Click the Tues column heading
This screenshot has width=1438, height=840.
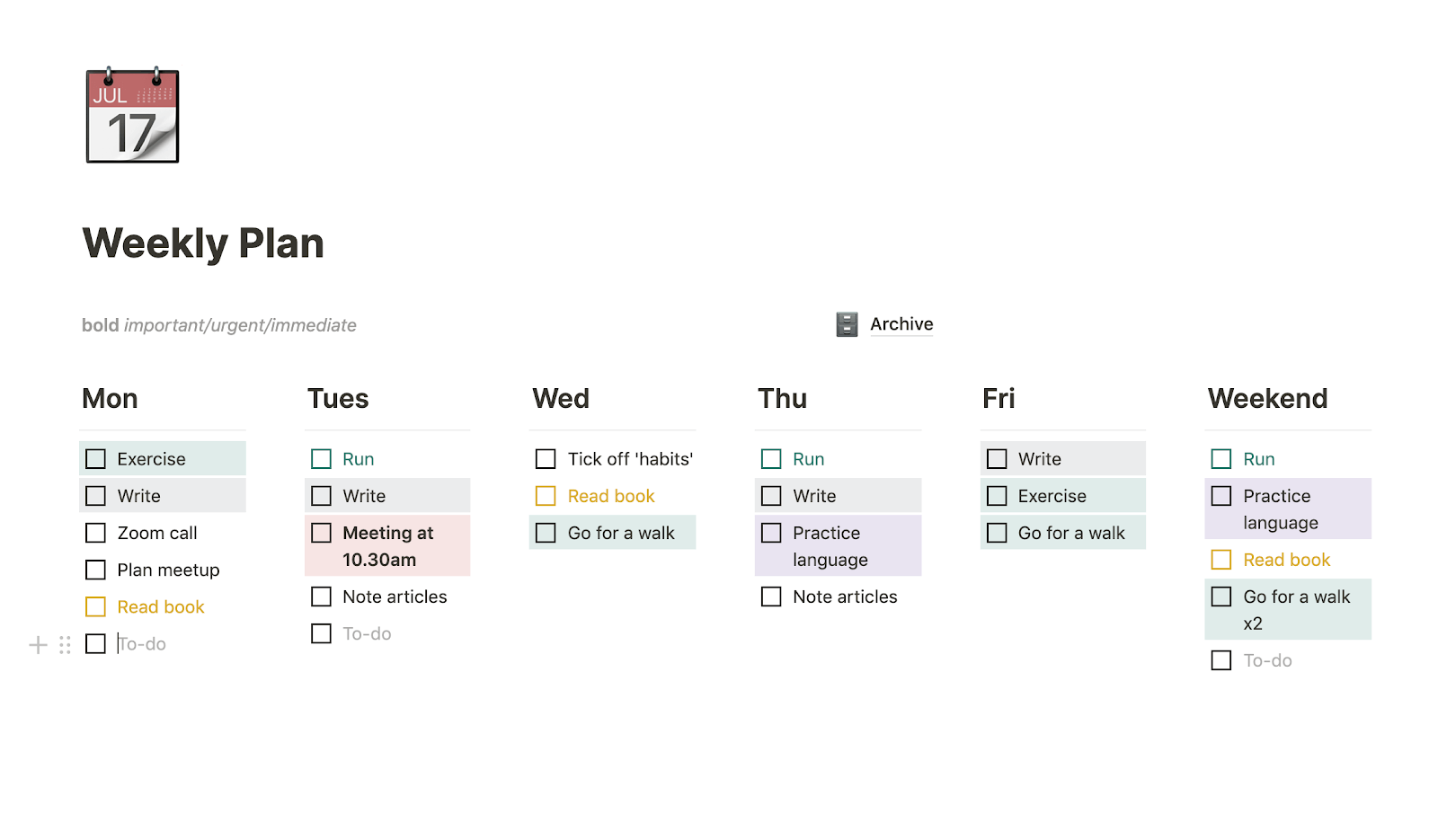338,399
